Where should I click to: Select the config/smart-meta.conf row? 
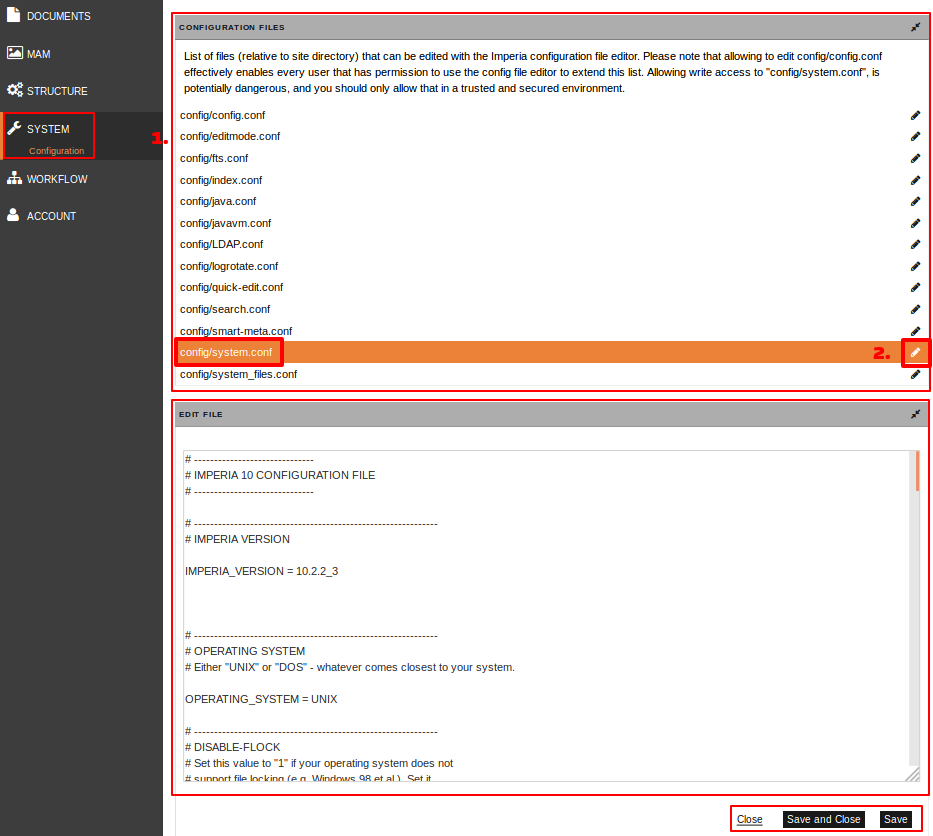point(552,331)
